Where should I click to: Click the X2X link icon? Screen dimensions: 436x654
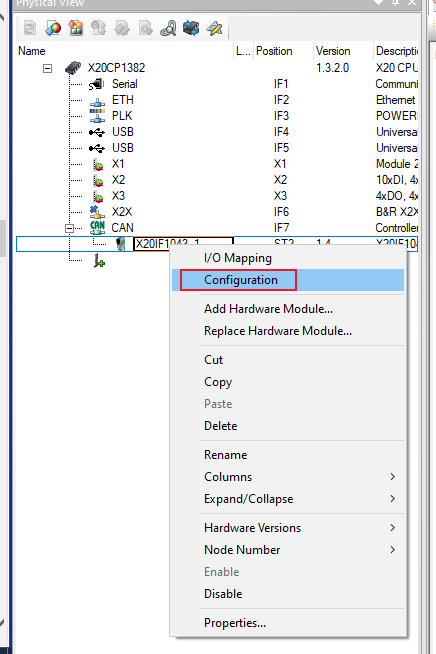pos(97,212)
